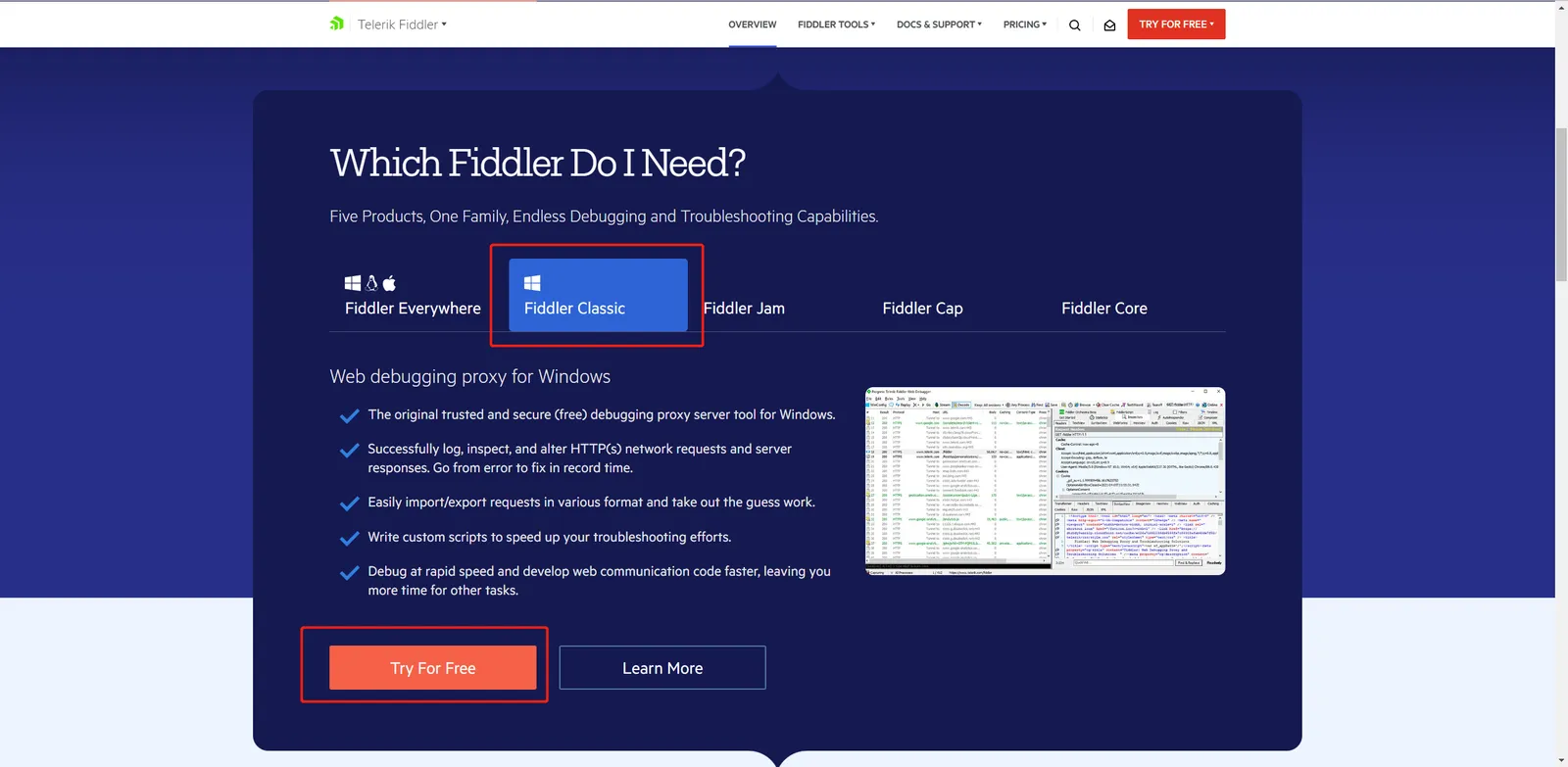The width and height of the screenshot is (1568, 767).
Task: Click the "Web debugging proxy for Windows" subheading
Action: pyautogui.click(x=470, y=376)
